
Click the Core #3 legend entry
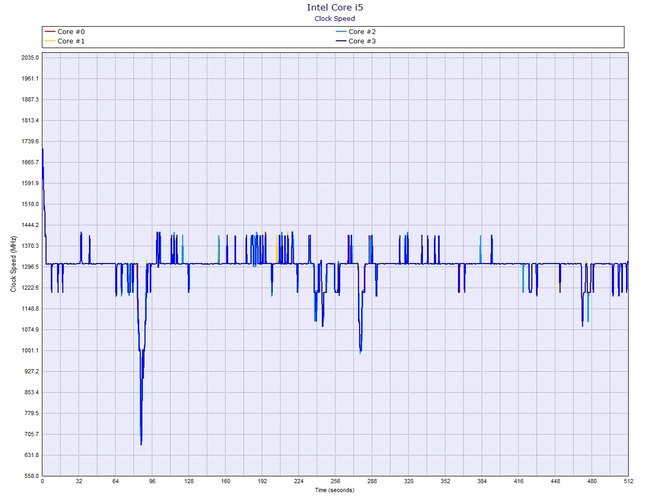[356, 41]
